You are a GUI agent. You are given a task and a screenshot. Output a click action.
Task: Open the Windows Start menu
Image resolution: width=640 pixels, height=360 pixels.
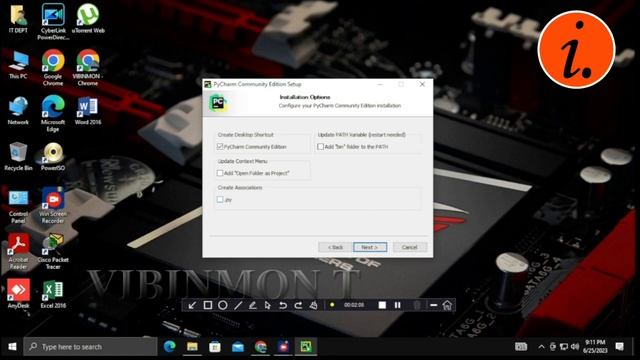click(x=12, y=347)
